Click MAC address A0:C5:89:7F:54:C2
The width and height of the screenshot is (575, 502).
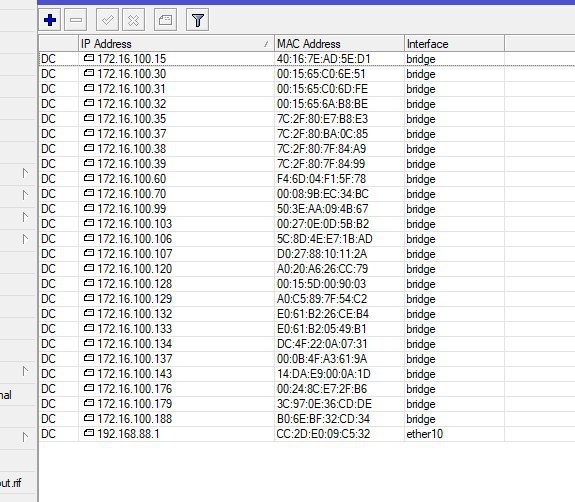tap(322, 299)
